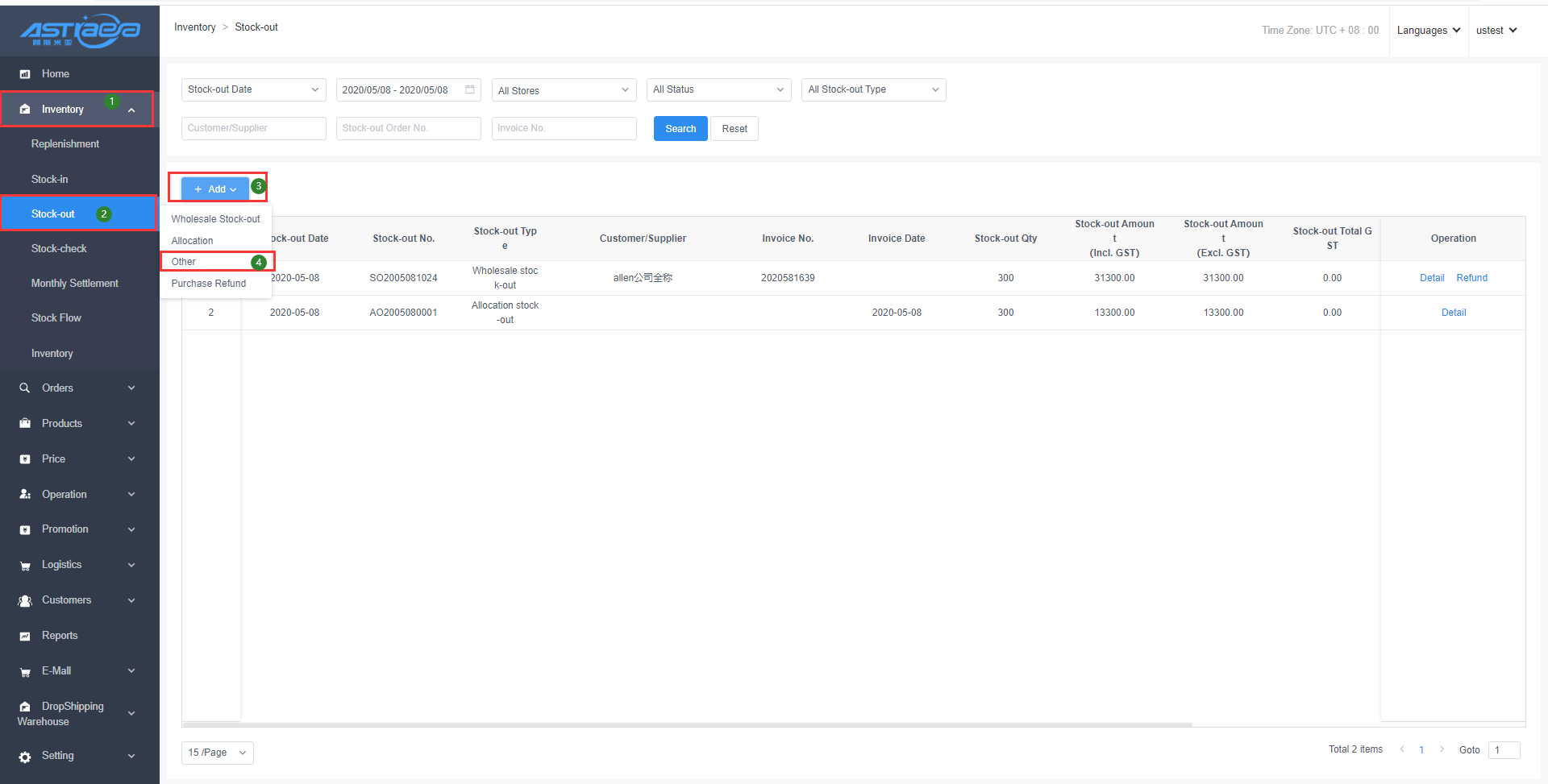Open the Refund link for first row
Screen dimensions: 1548x784
click(x=1471, y=278)
